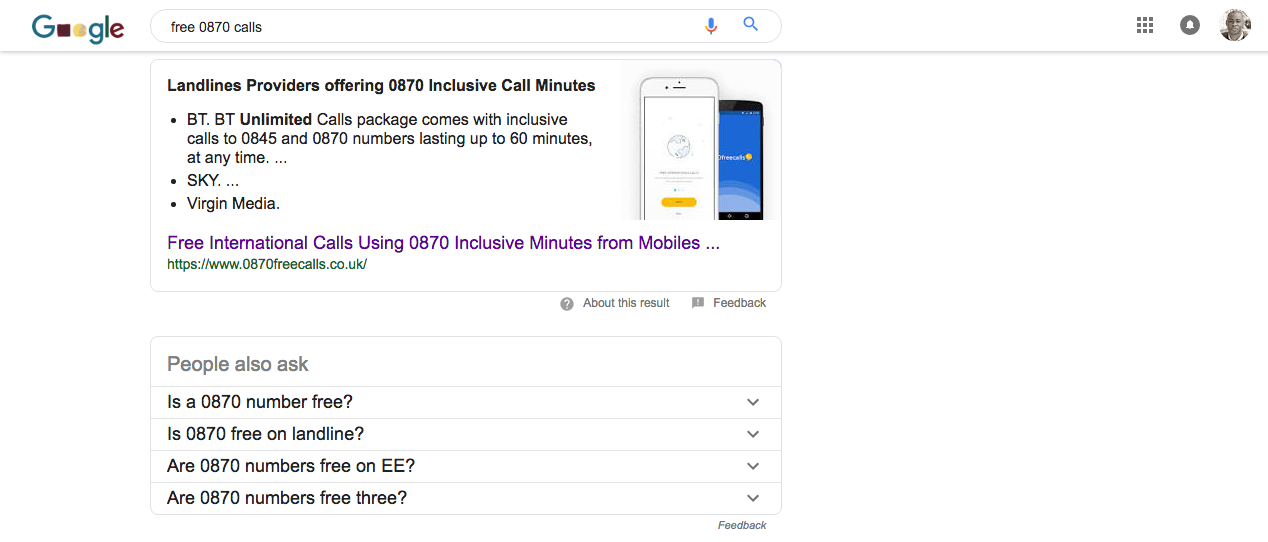
Task: Click Feedback below People also ask
Action: (742, 525)
